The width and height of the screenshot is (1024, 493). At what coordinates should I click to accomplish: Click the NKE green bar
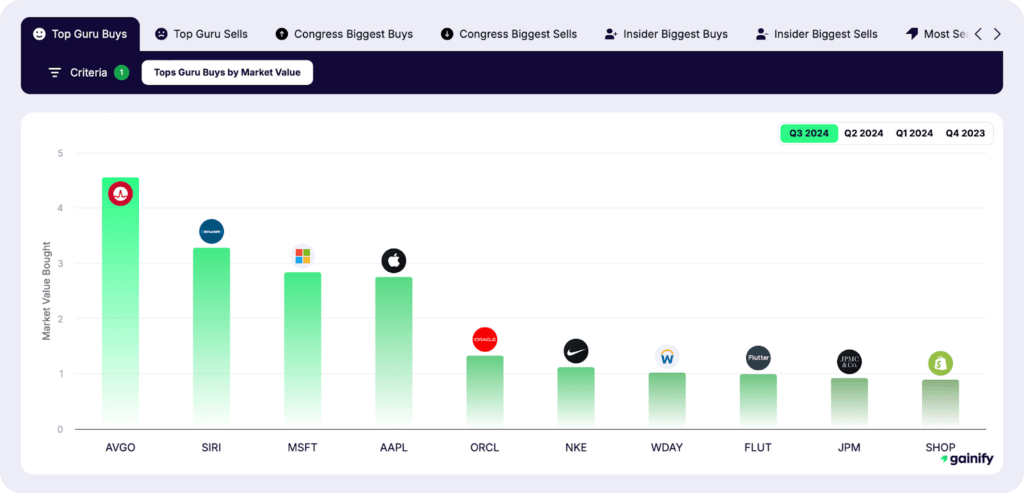[x=576, y=398]
